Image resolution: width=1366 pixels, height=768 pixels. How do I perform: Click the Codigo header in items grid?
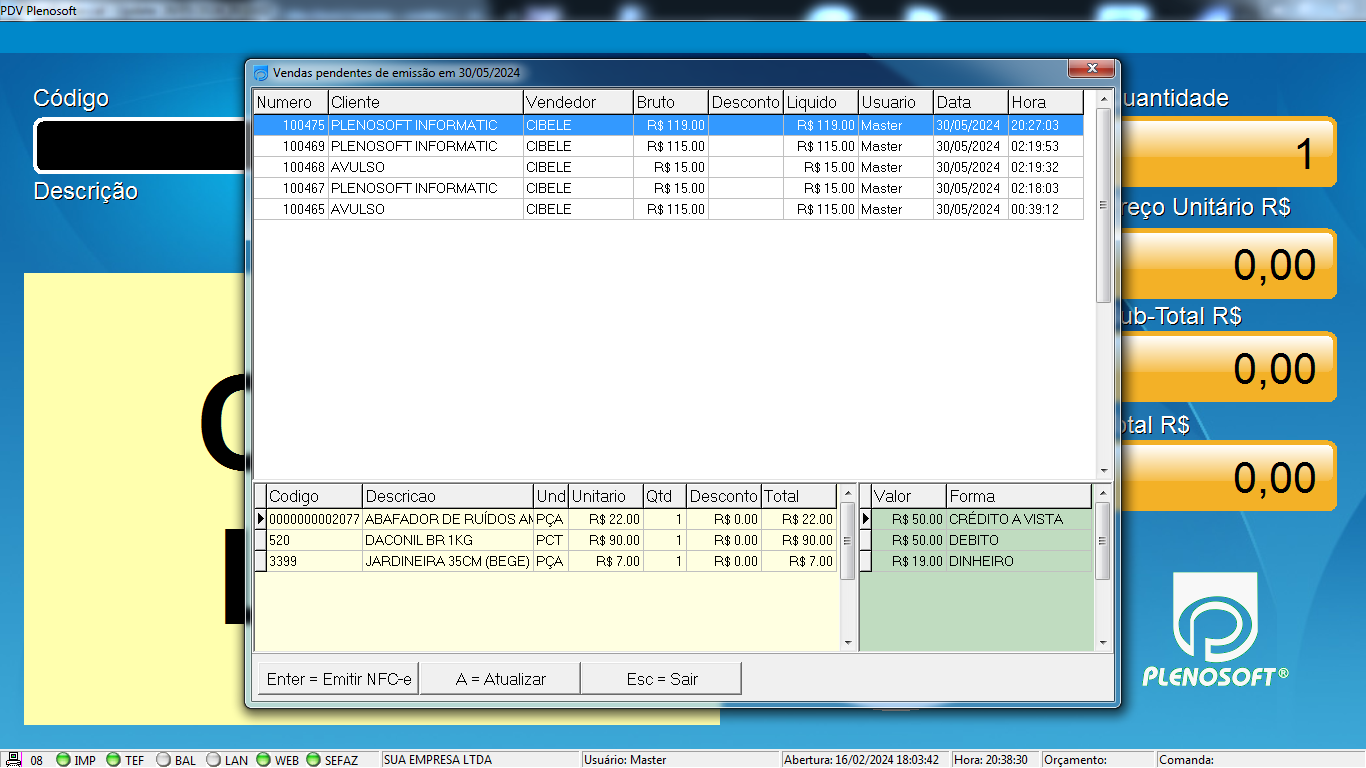[x=315, y=496]
